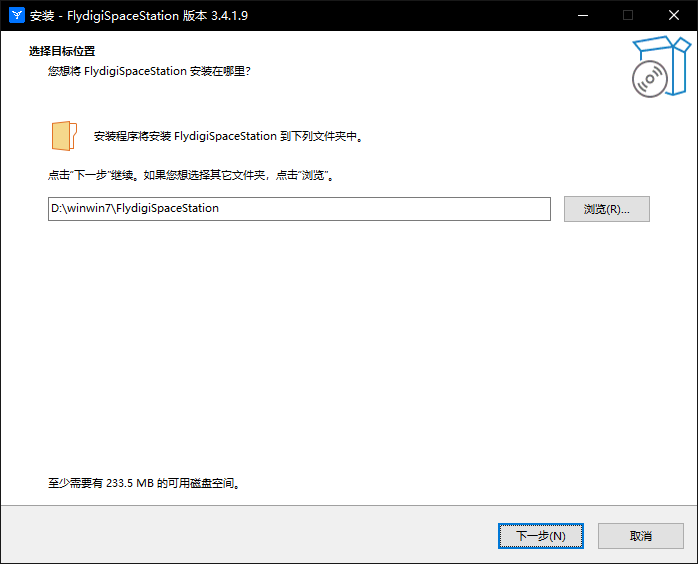The height and width of the screenshot is (564, 698).
Task: Click the orange folder icon
Action: (x=65, y=136)
